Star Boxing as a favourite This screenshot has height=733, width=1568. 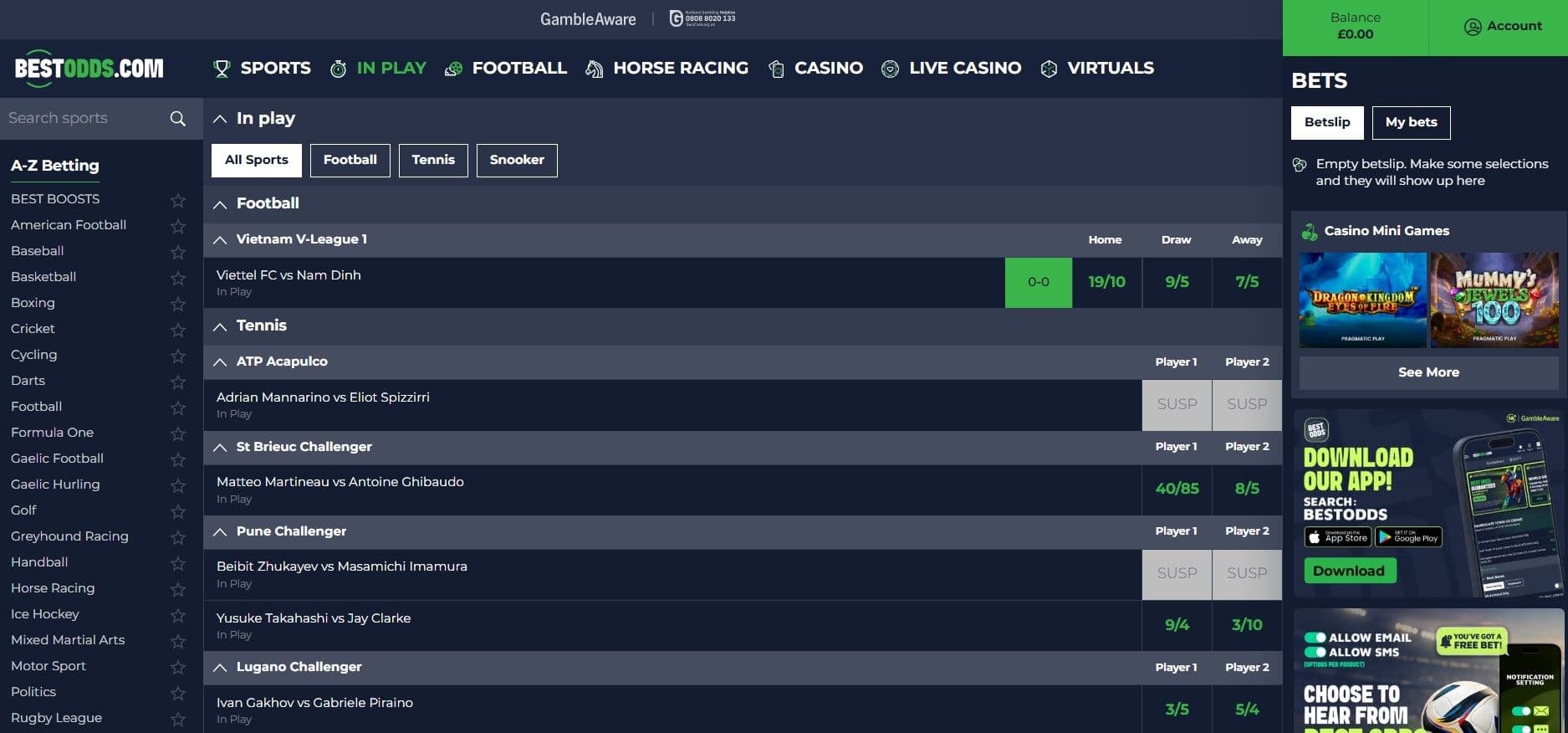(178, 304)
